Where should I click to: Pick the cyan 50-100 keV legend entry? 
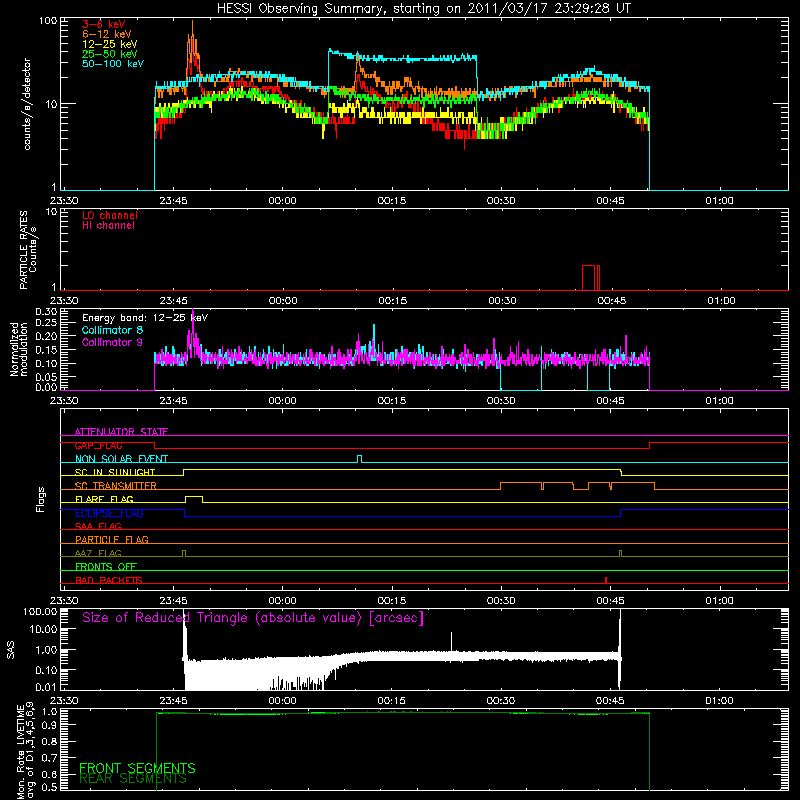[x=113, y=64]
